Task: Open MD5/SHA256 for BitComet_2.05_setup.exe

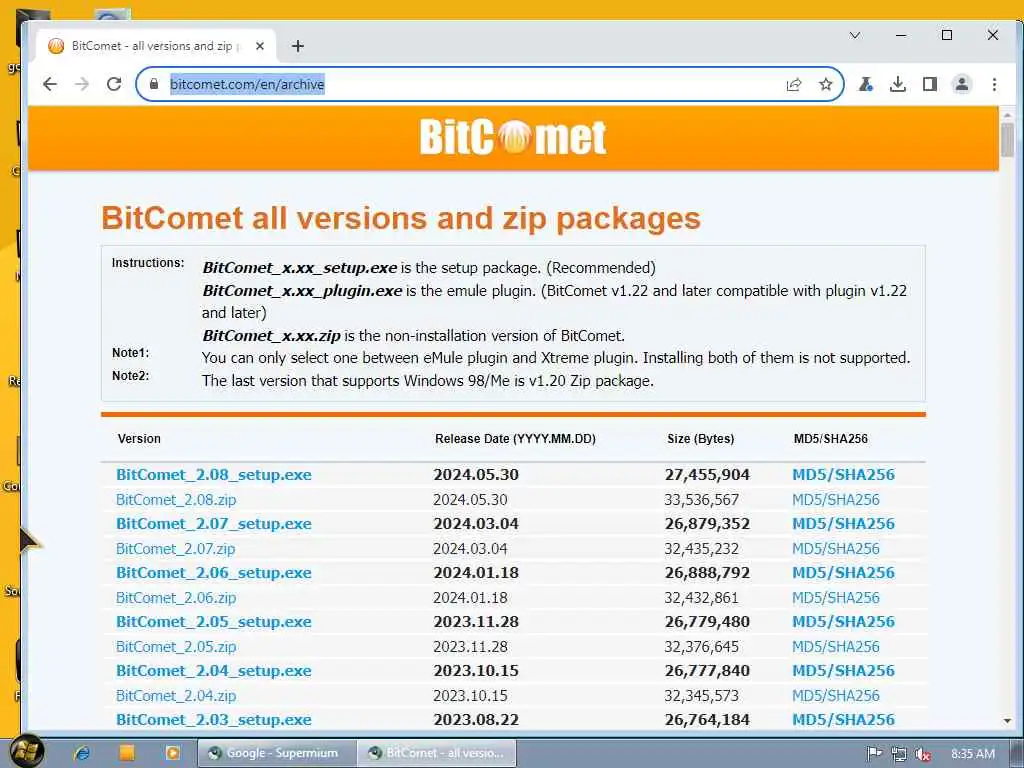Action: click(x=843, y=622)
